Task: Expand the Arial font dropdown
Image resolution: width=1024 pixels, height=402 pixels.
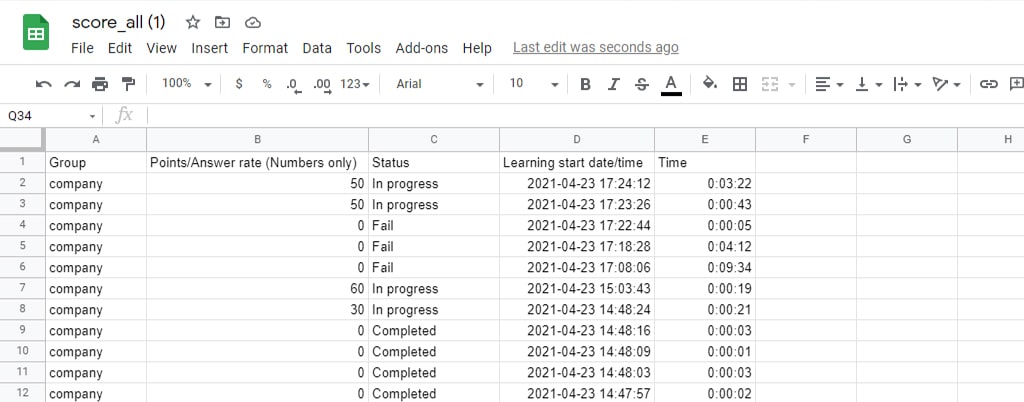Action: 439,84
